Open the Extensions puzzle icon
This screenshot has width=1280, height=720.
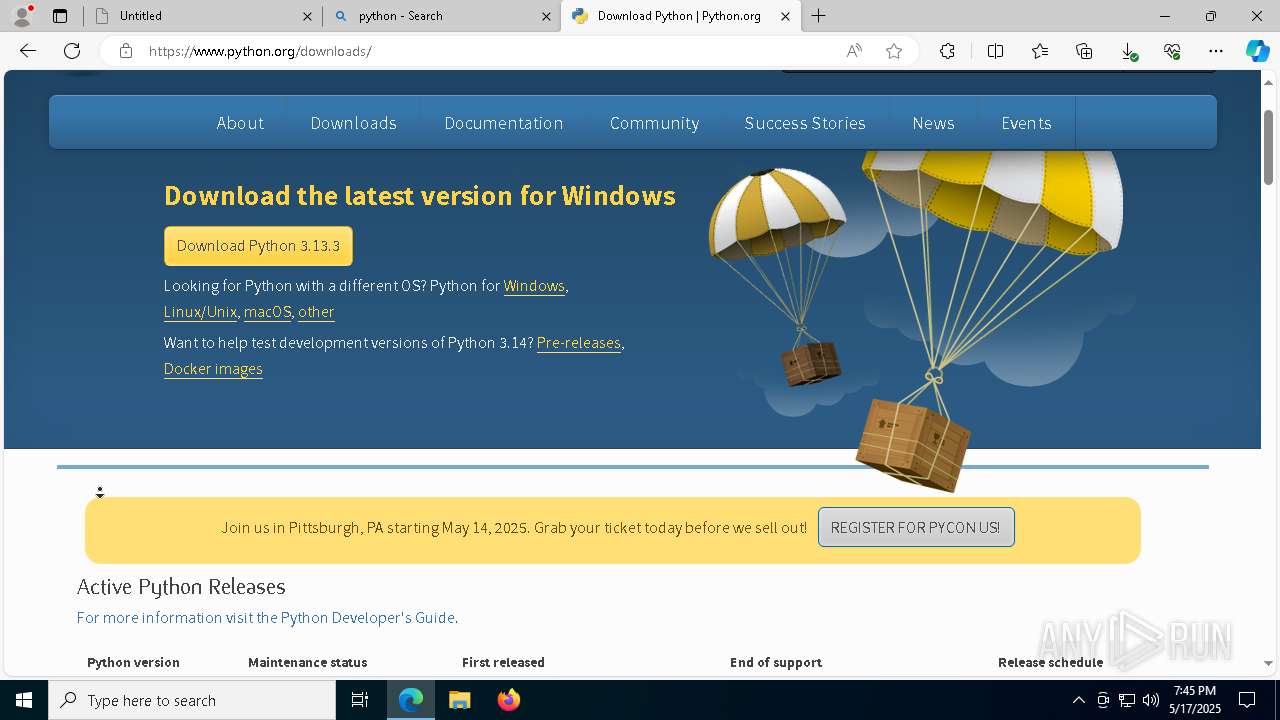click(x=947, y=51)
